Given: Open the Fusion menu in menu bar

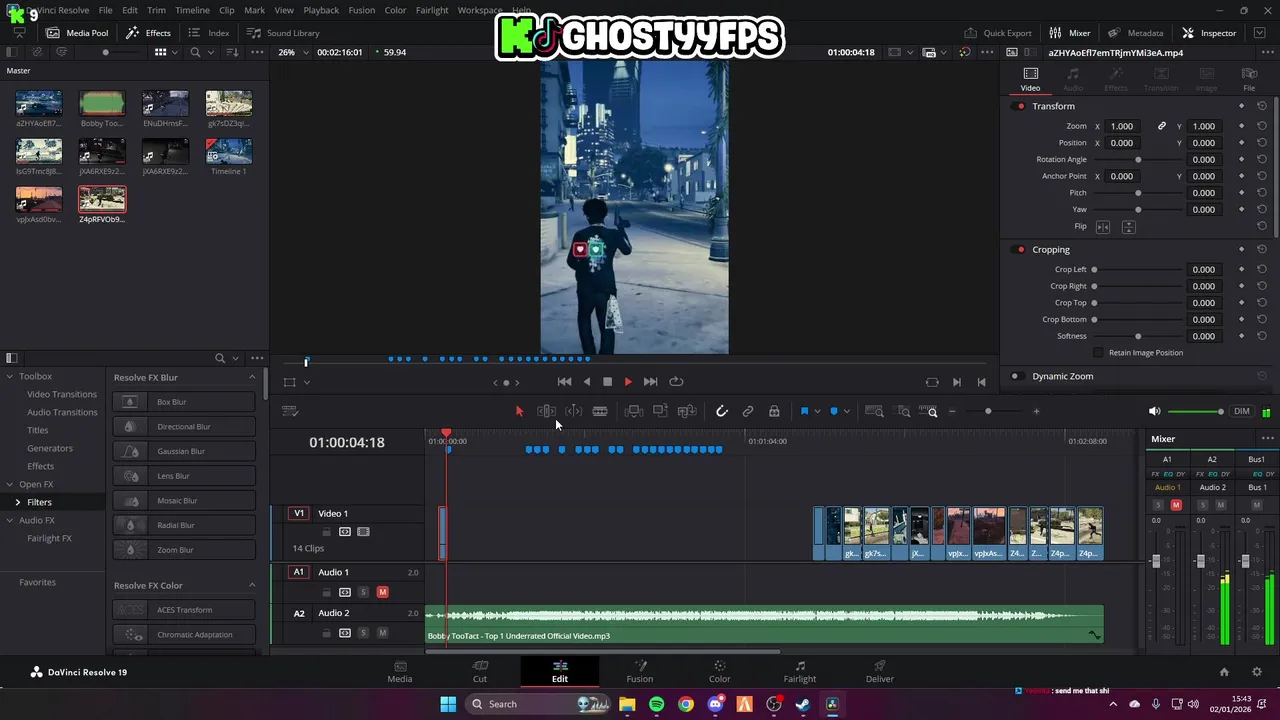Looking at the screenshot, I should coord(362,10).
